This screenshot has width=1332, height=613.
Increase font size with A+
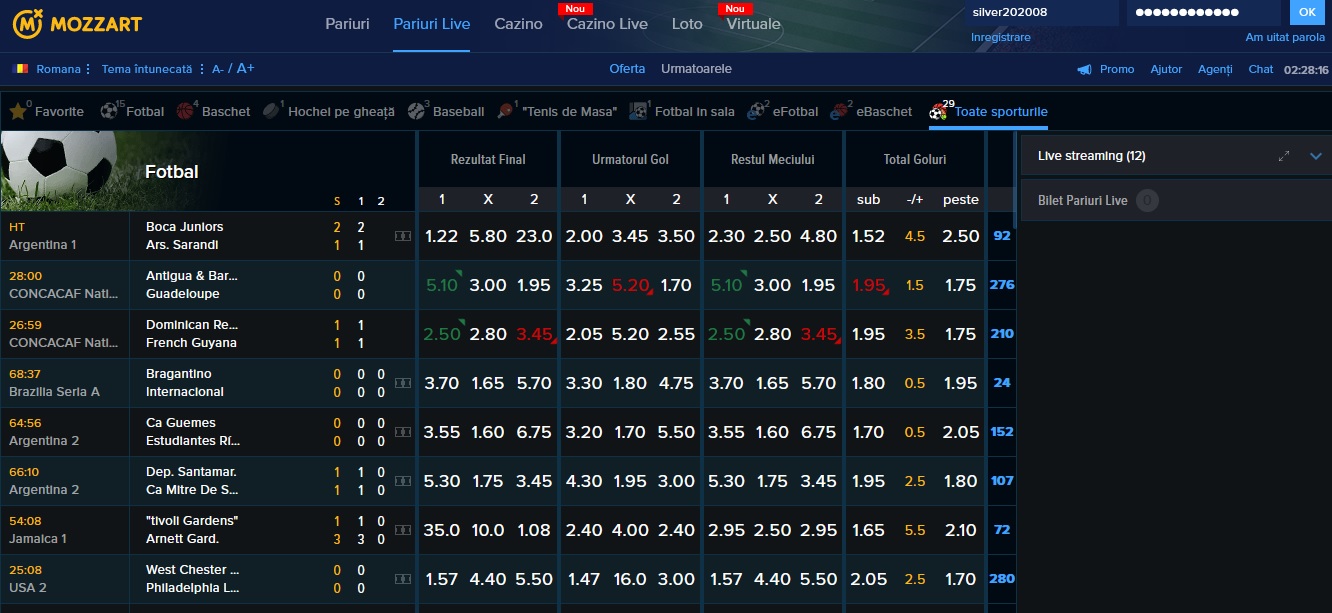point(245,69)
